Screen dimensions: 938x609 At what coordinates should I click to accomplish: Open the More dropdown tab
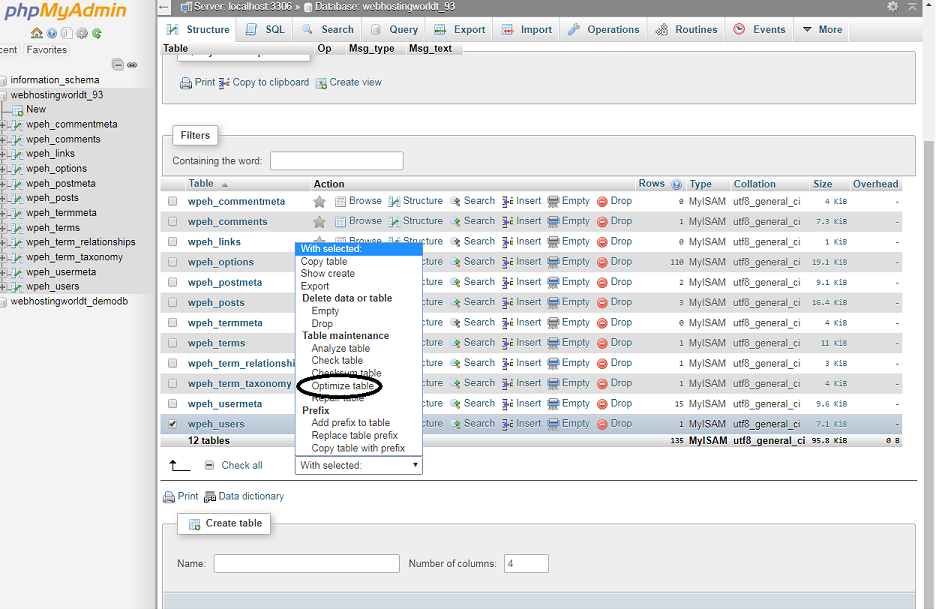(822, 30)
